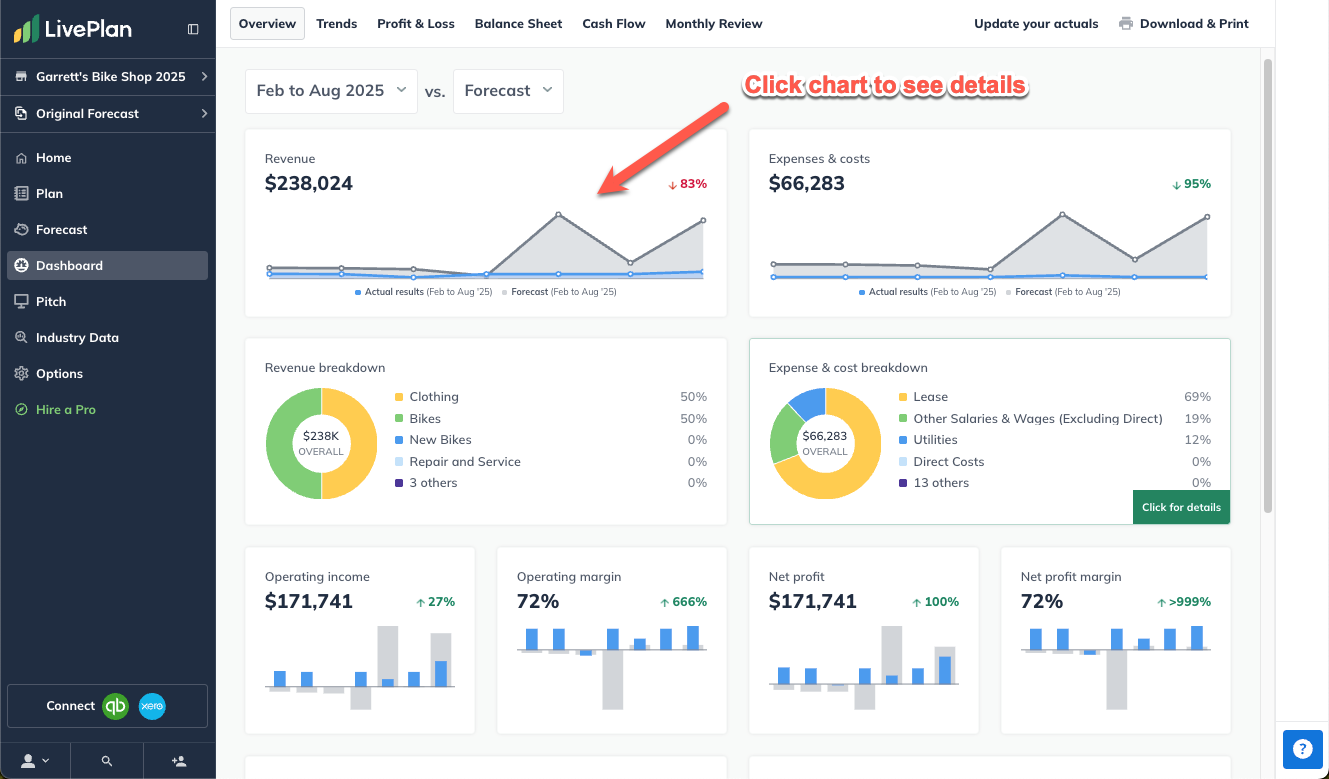This screenshot has width=1329, height=779.
Task: Open the Forecast comparison dropdown
Action: click(x=508, y=90)
